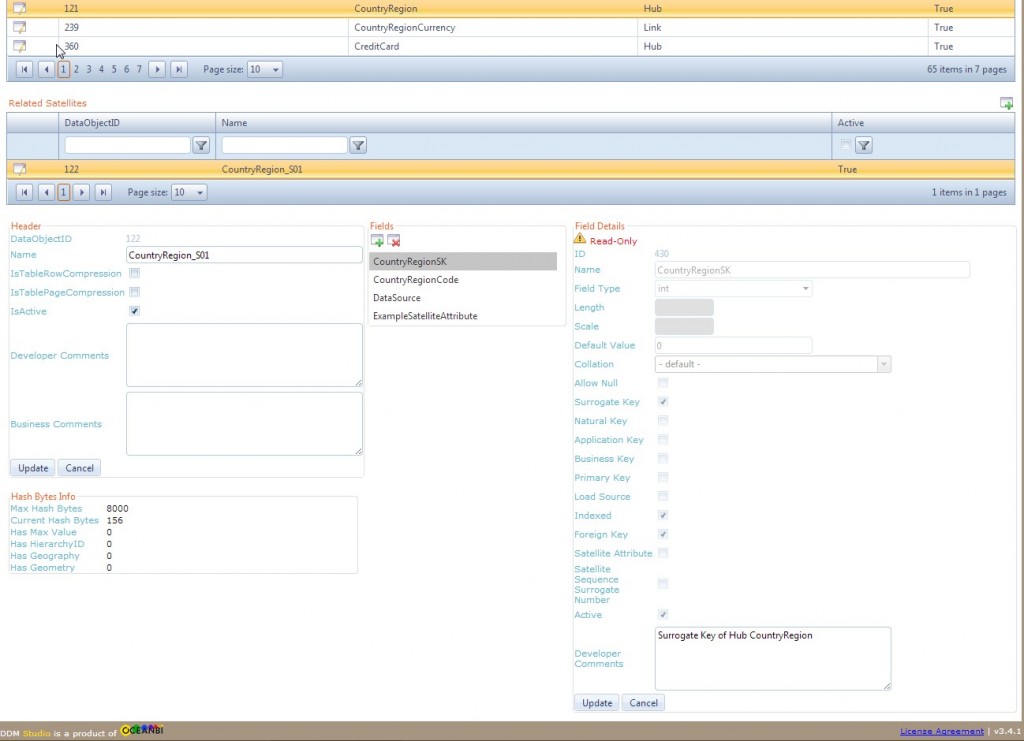Toggle the IsTableRowCompression checkbox

point(135,273)
